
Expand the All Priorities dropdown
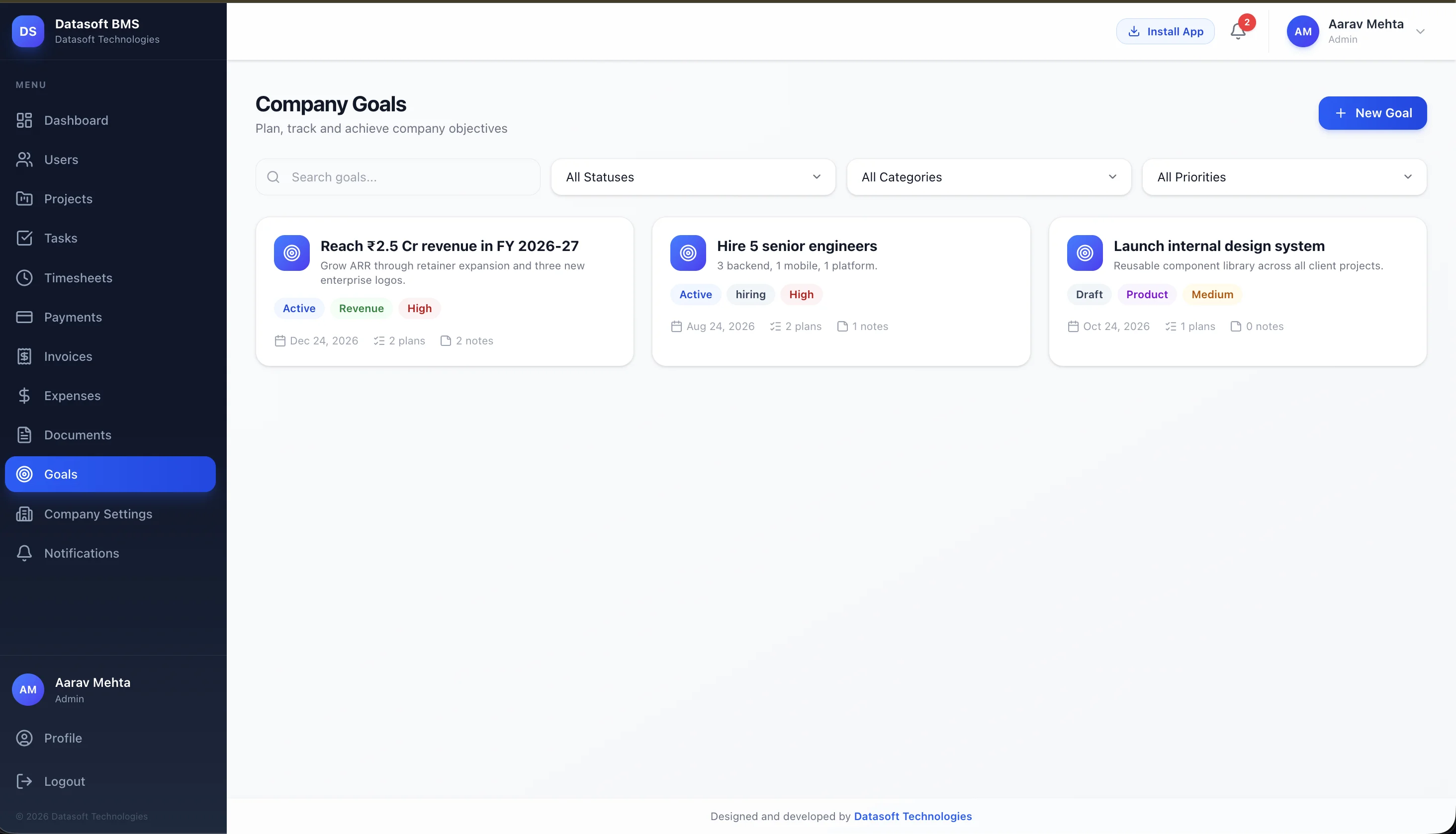1284,177
